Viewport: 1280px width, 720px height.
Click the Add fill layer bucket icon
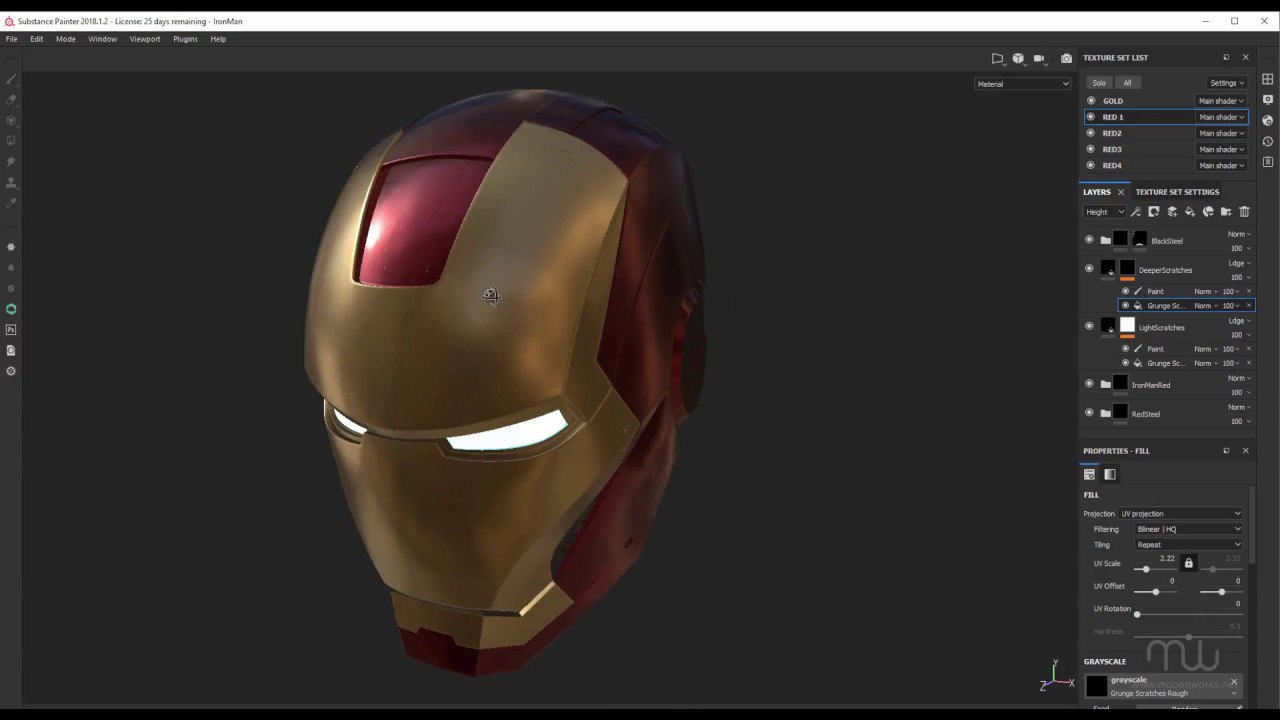[x=1190, y=212]
